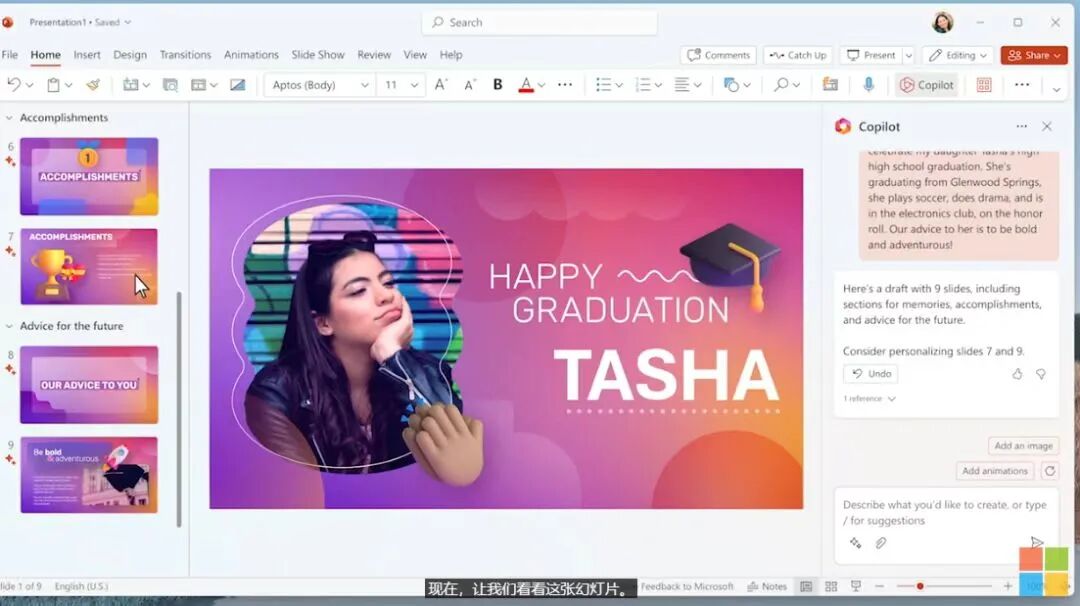Click the Paste clipboard icon
1080x606 pixels.
coord(53,85)
